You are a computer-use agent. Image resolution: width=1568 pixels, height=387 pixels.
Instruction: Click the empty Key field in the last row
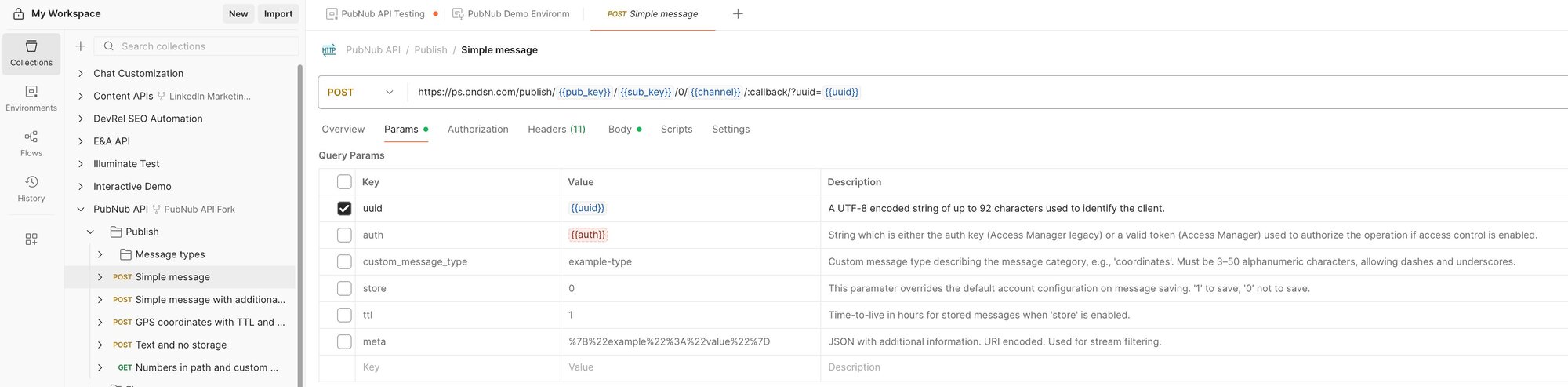click(x=459, y=367)
